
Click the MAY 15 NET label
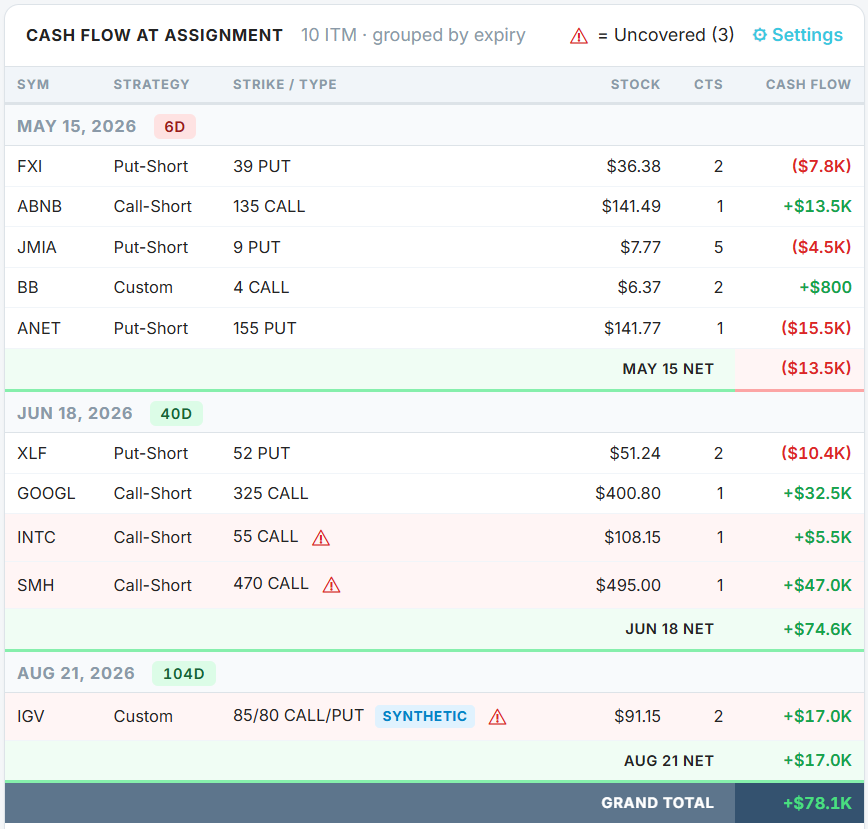(x=668, y=369)
